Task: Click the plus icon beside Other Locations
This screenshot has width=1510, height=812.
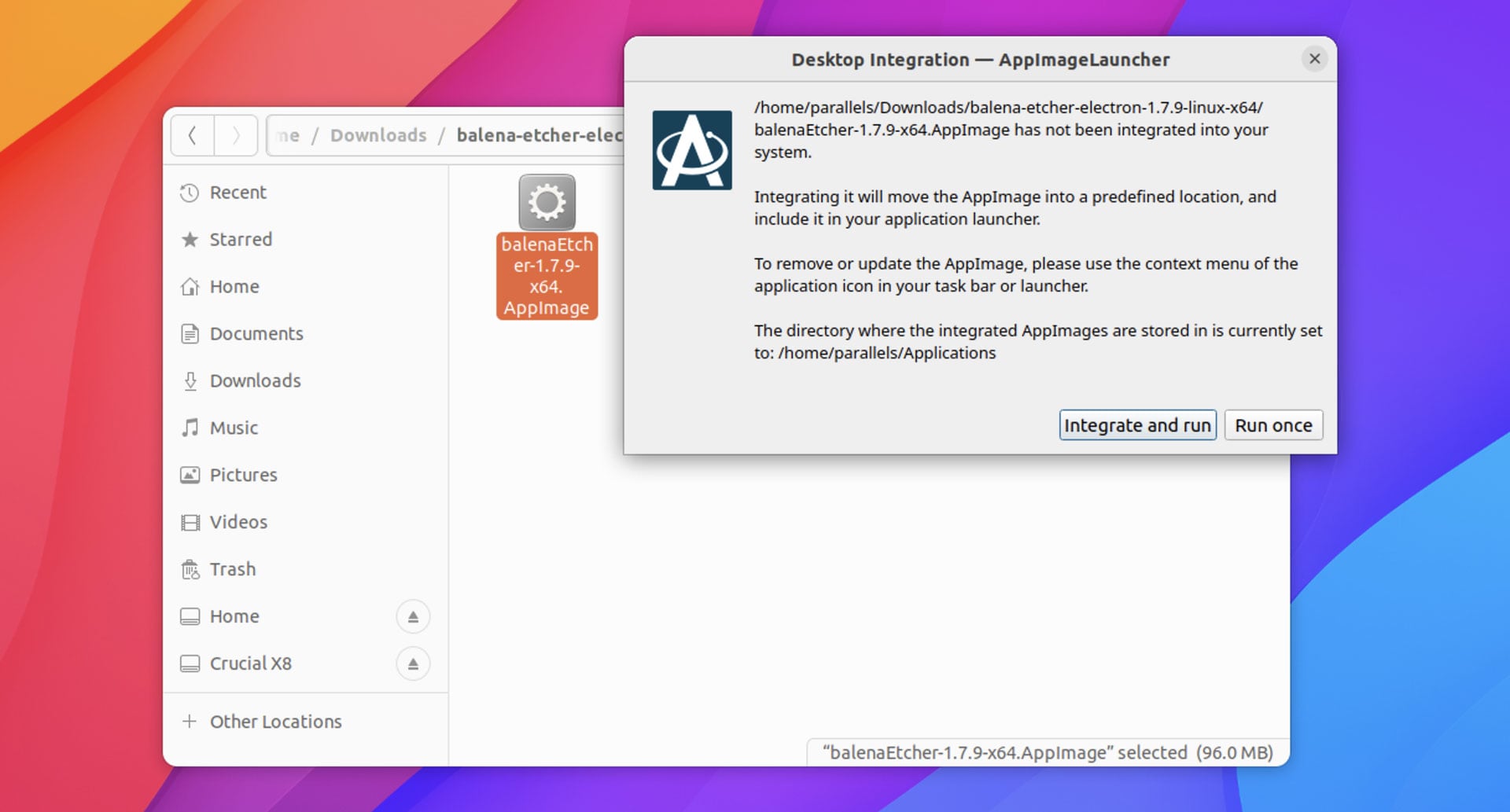Action: coord(189,721)
